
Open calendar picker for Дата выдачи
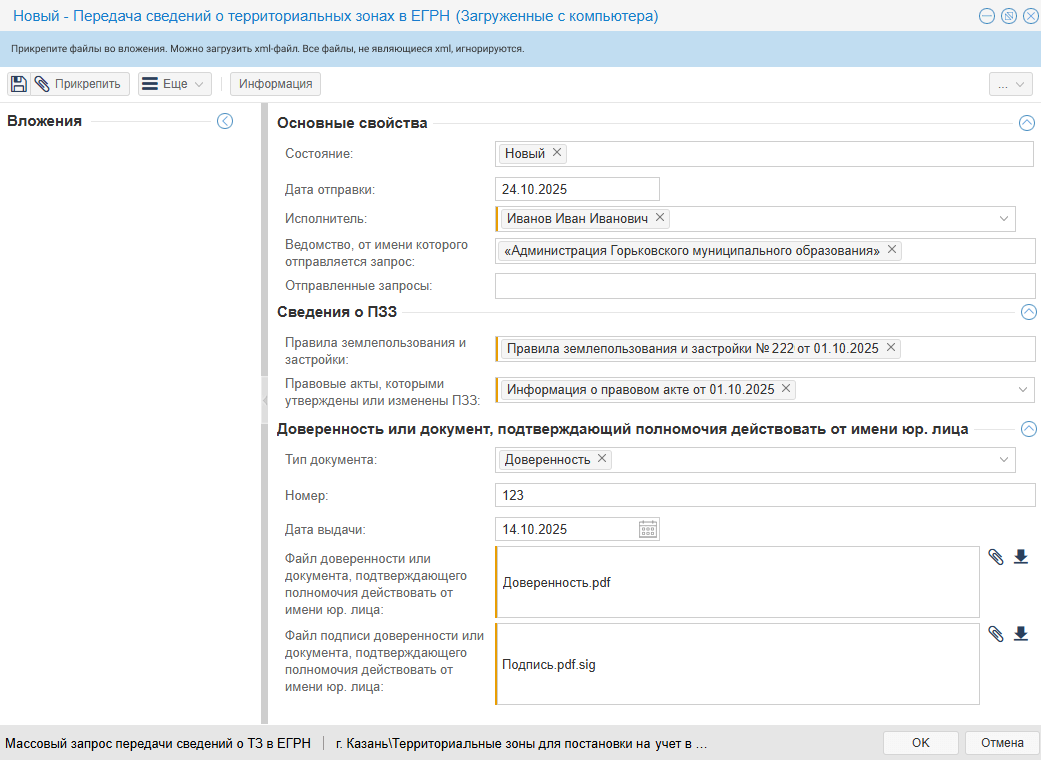tap(648, 529)
